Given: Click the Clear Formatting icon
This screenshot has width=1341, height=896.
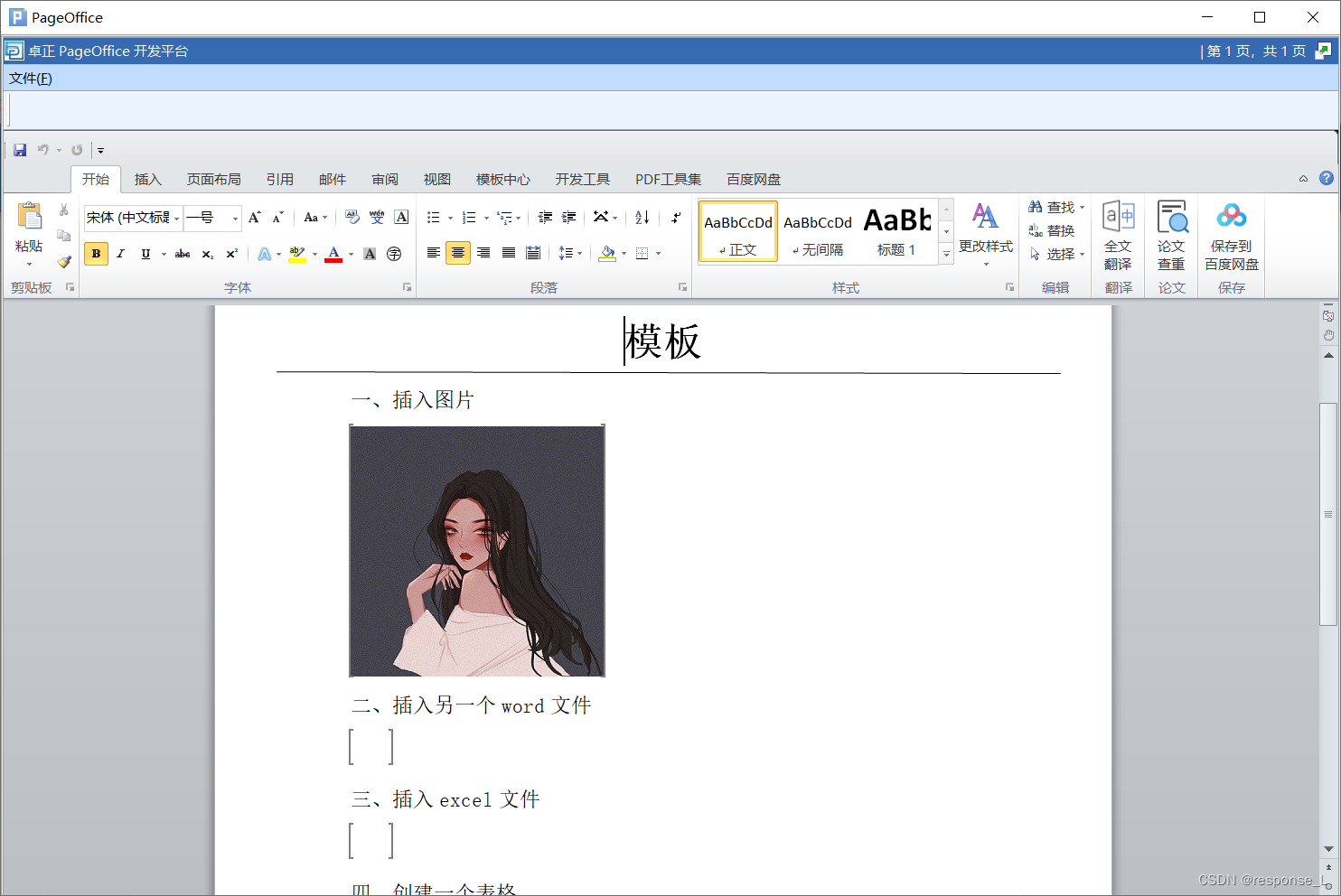Looking at the screenshot, I should 352,218.
